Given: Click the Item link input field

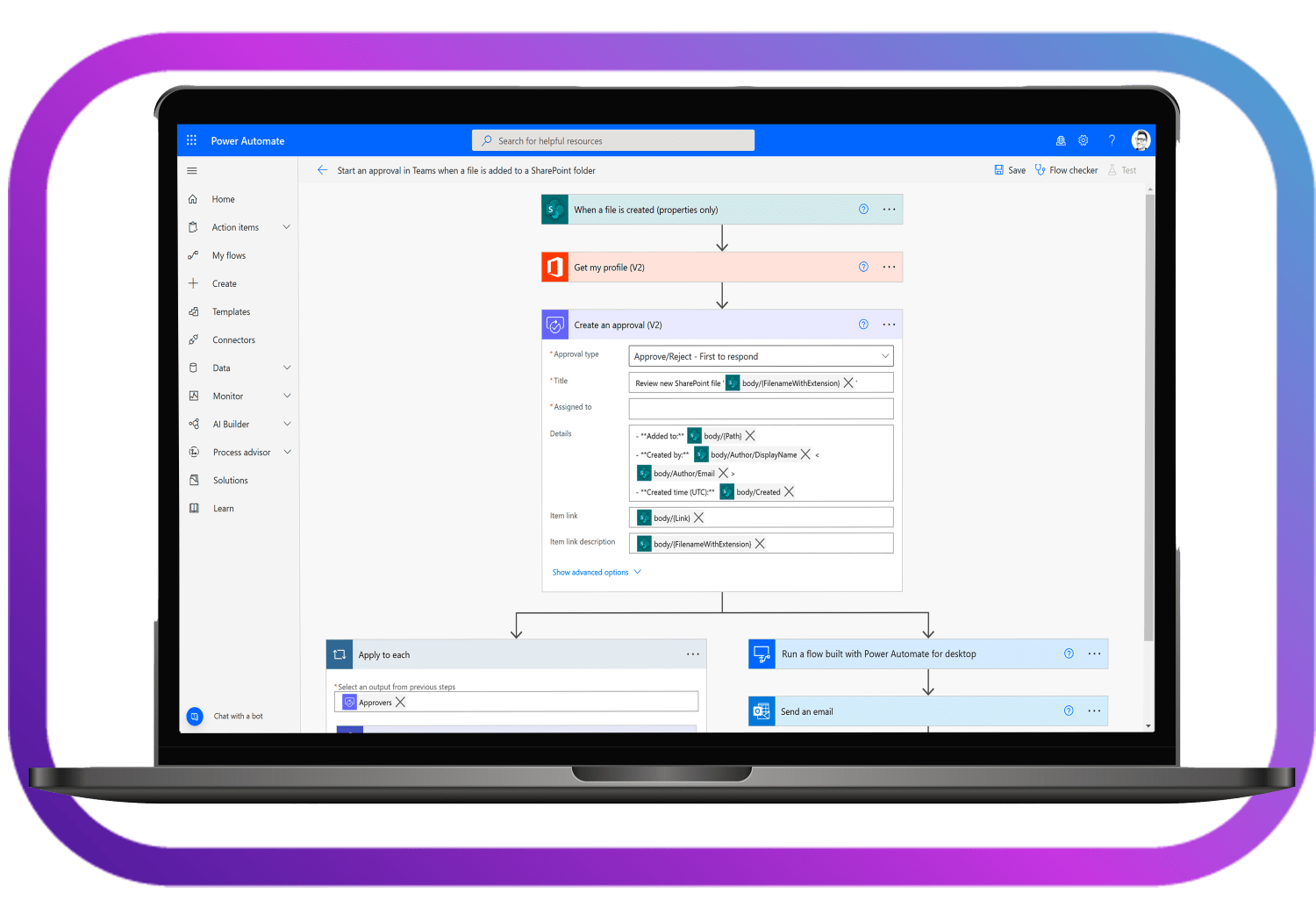Looking at the screenshot, I should click(761, 518).
